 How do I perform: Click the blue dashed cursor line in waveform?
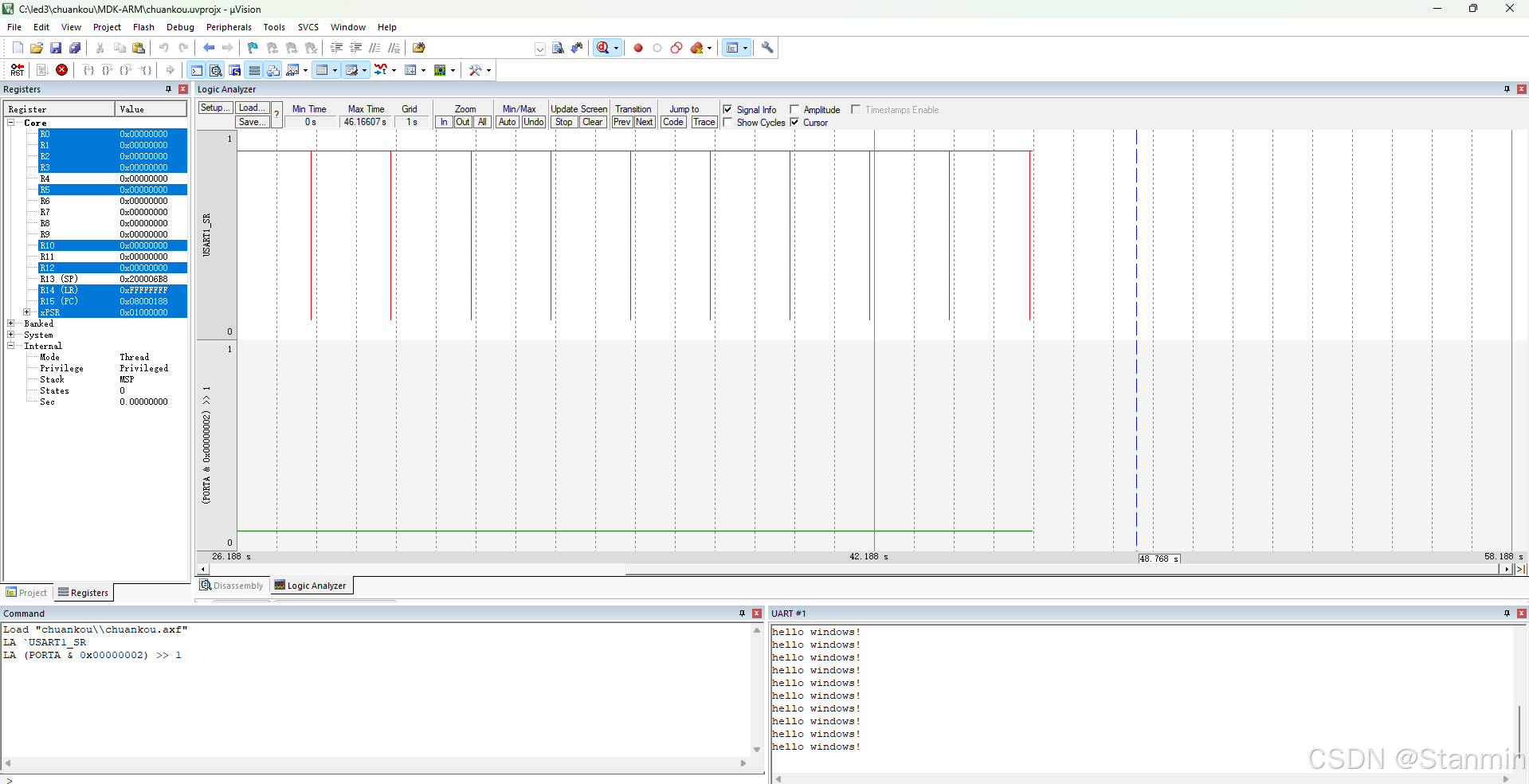1137,339
